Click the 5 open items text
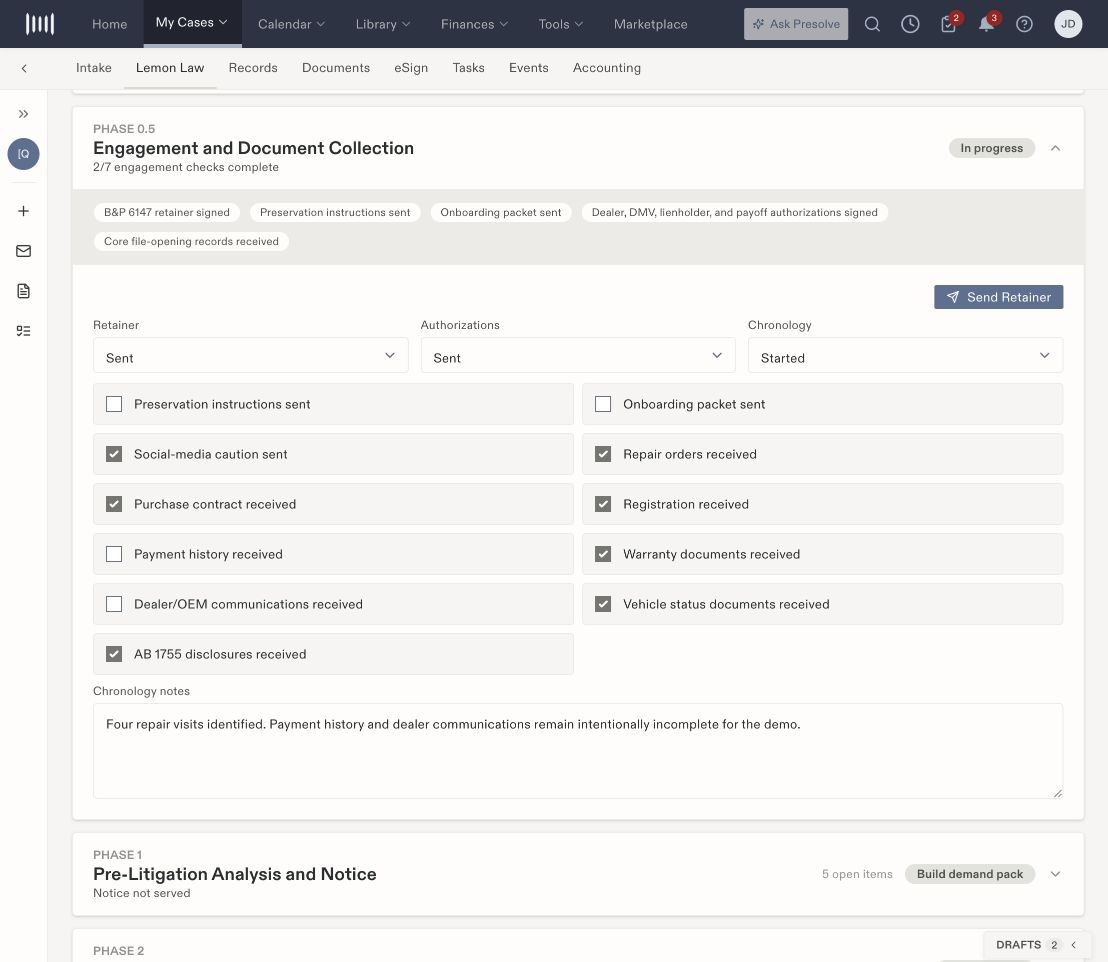The width and height of the screenshot is (1108, 962). tap(857, 874)
